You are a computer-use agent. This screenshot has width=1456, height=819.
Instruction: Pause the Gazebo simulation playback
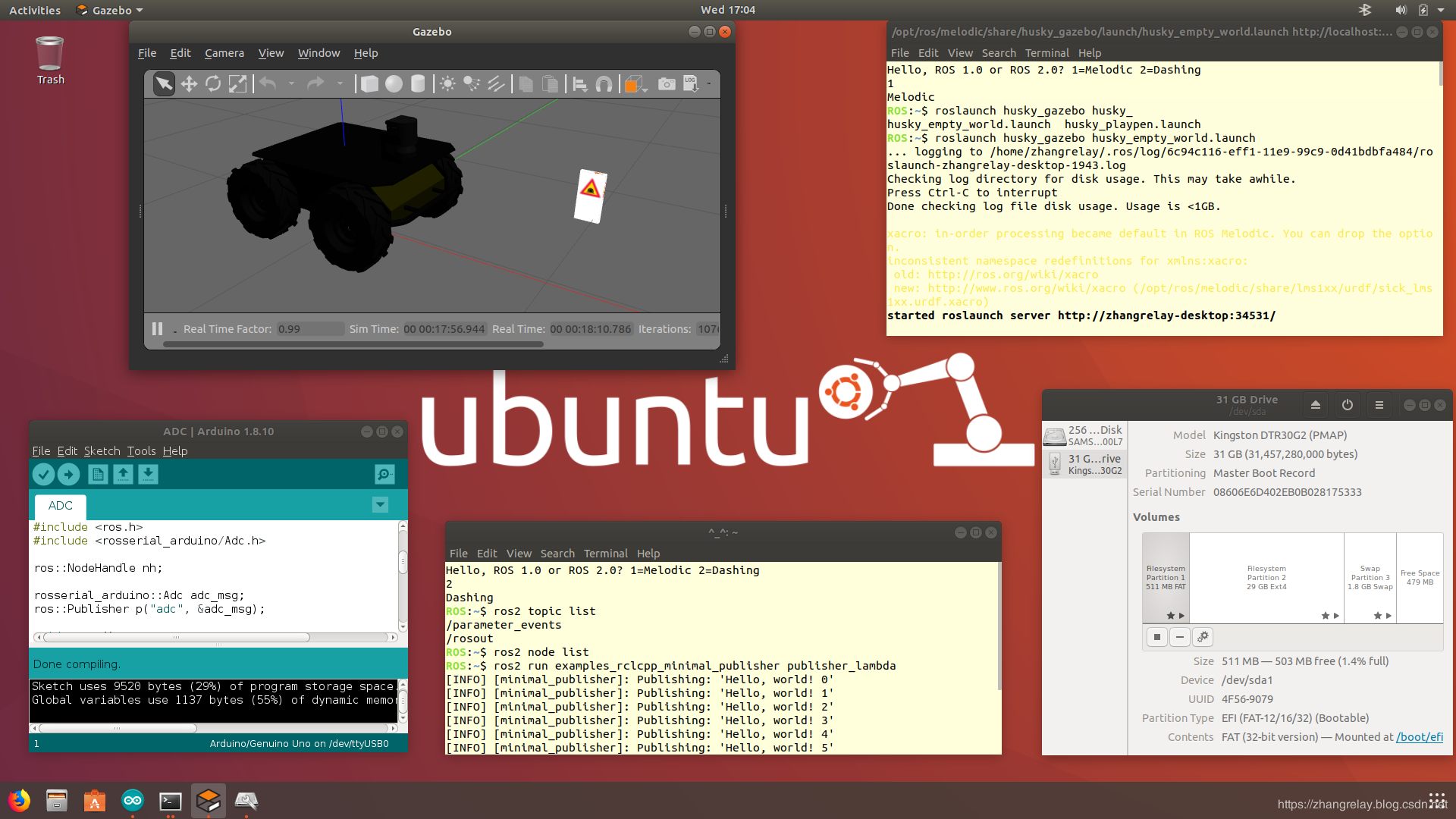coord(156,328)
